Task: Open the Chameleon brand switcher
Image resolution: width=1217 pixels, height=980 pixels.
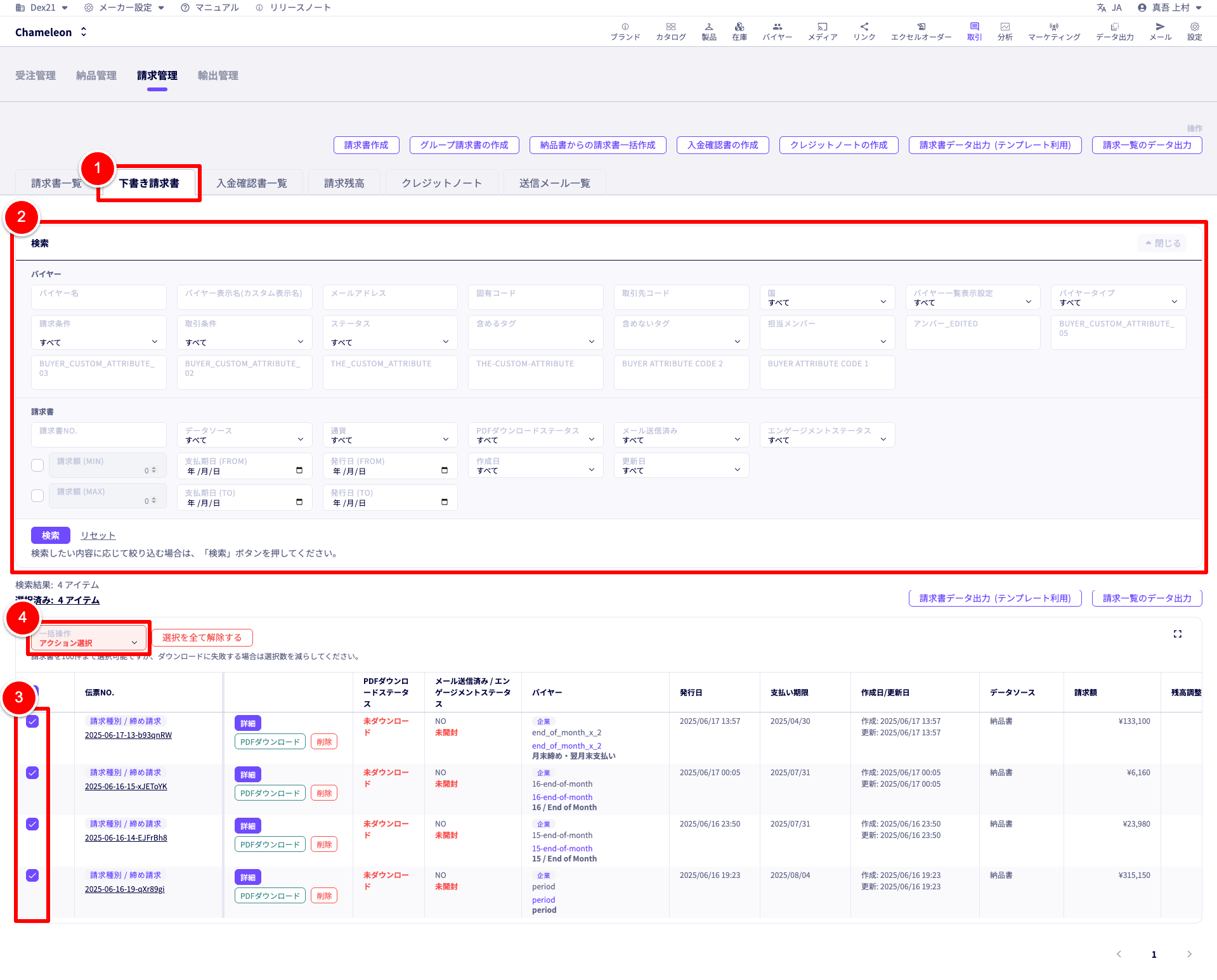Action: [x=51, y=32]
